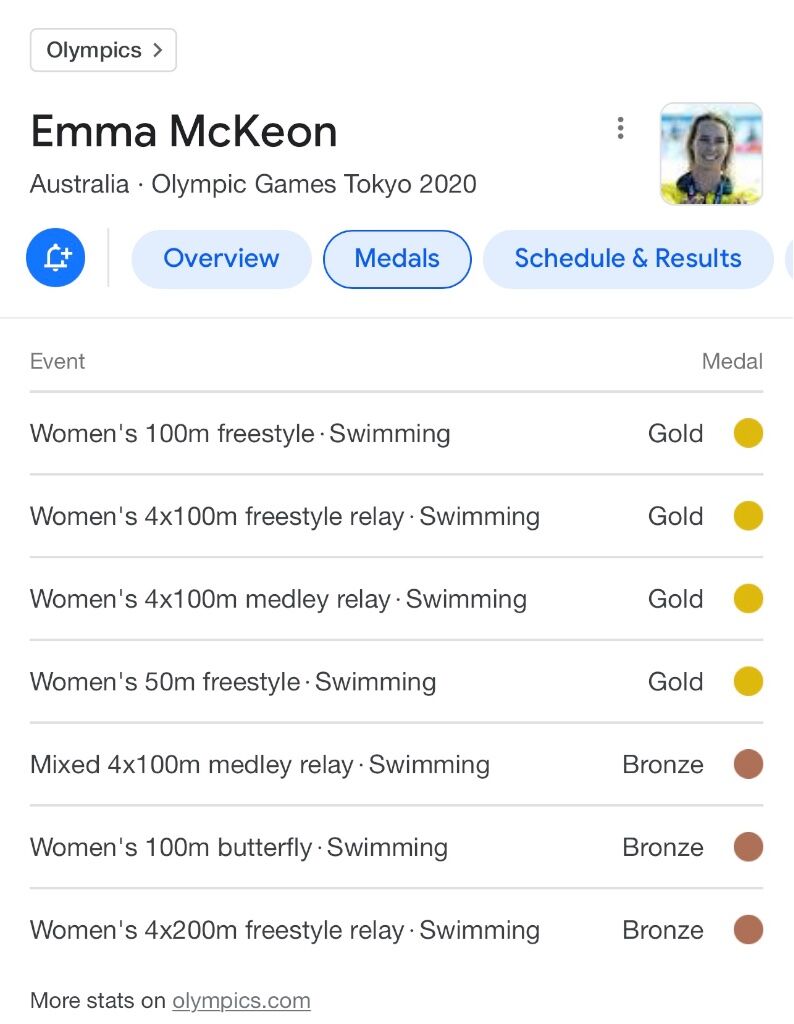Open the Women's 100m freestyle event row
Viewport: 794px width, 1024px height.
(396, 433)
